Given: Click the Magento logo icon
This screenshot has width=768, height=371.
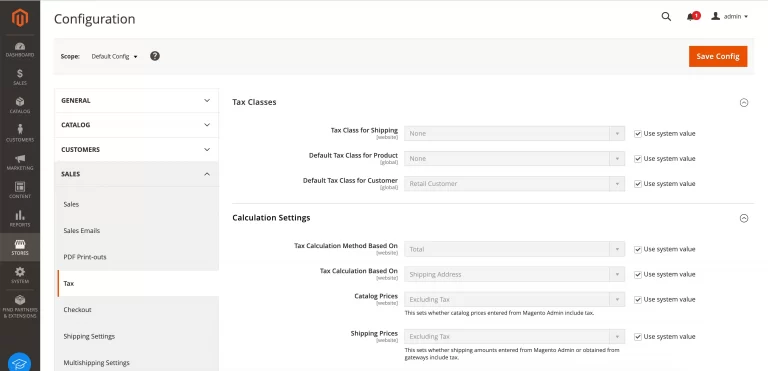Looking at the screenshot, I should (x=20, y=18).
